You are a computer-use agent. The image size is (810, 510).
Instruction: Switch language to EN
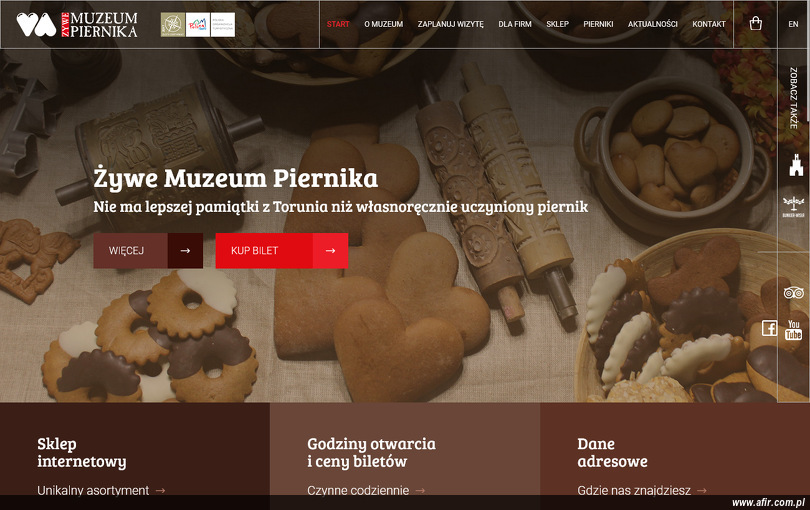(x=793, y=24)
